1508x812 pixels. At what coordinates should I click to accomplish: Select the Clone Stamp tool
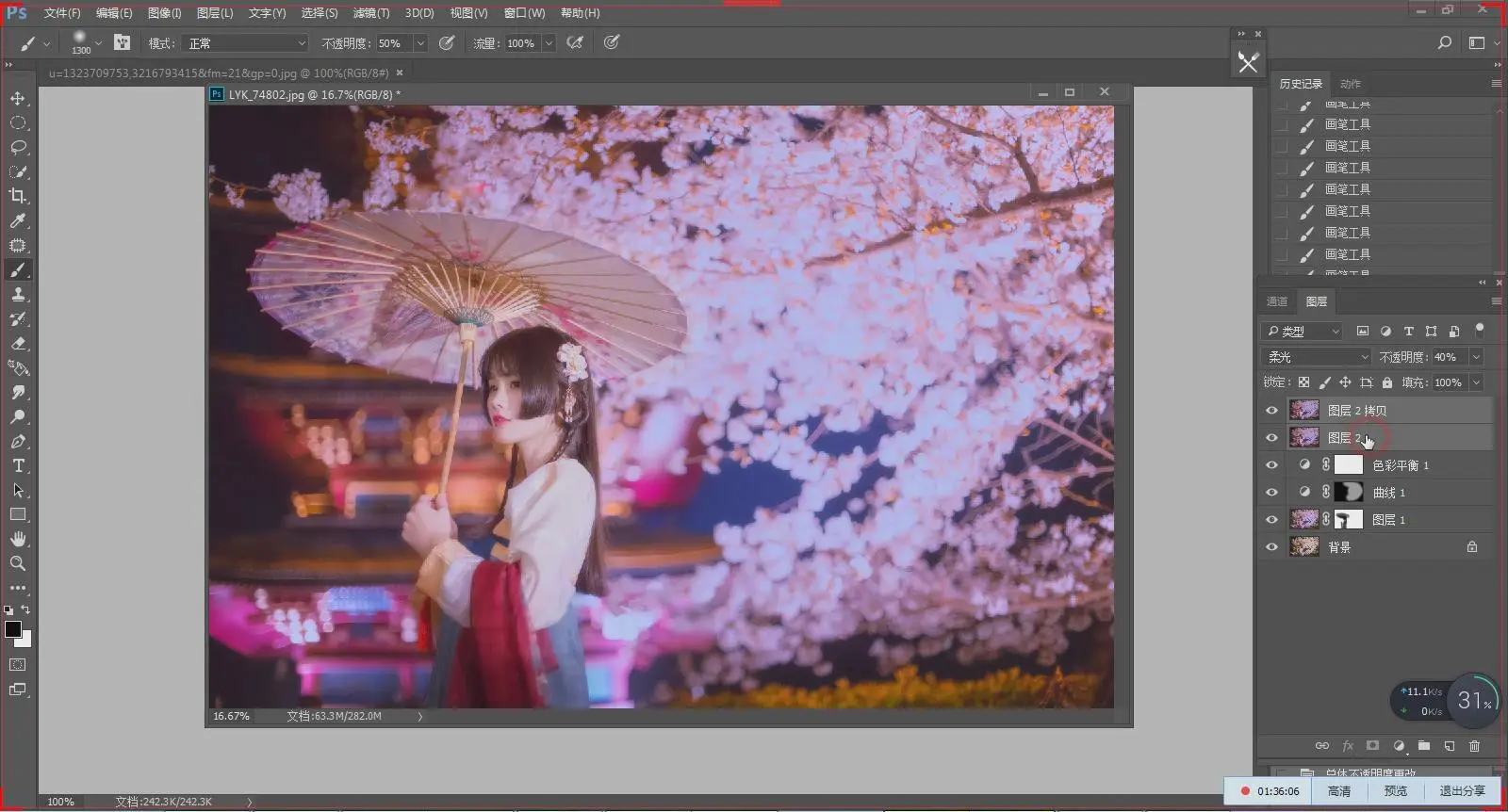(18, 294)
